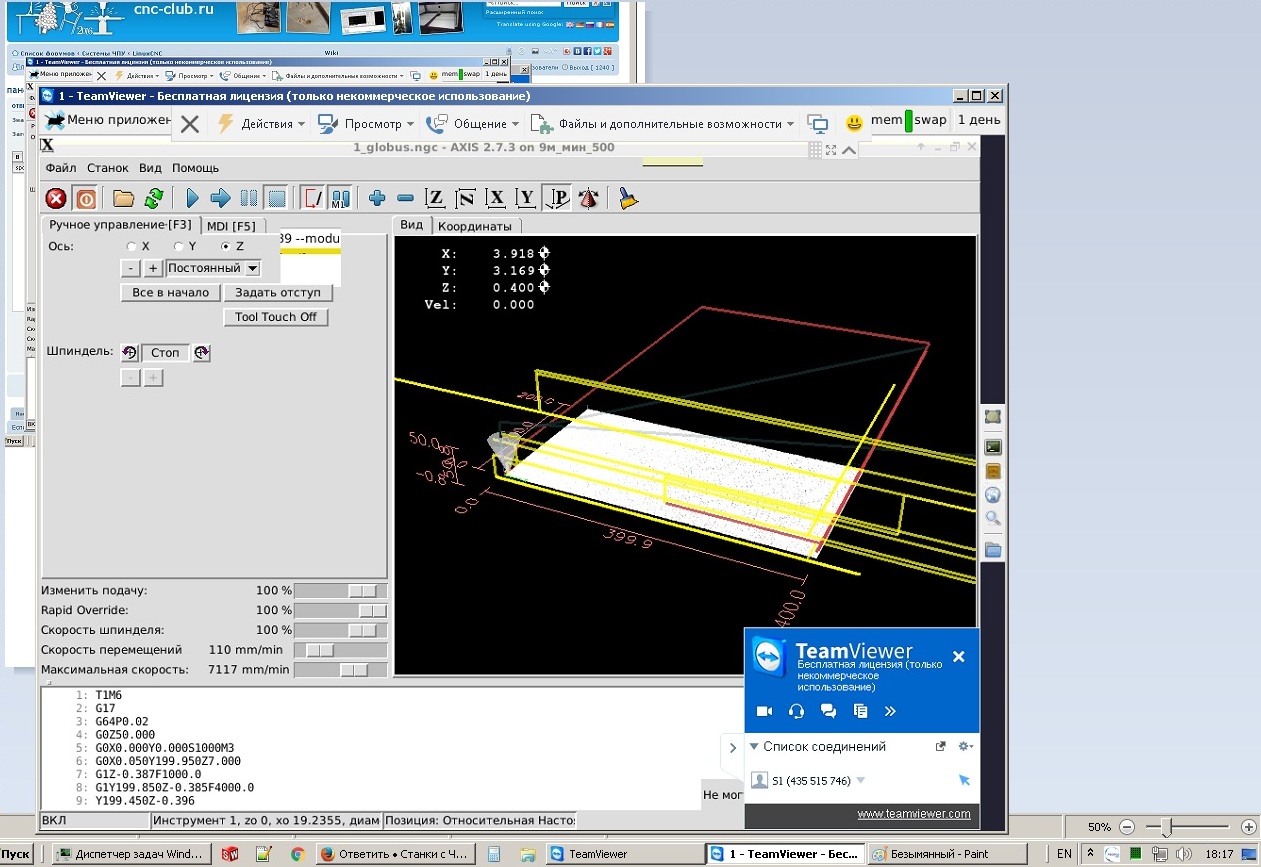Image resolution: width=1261 pixels, height=867 pixels.
Task: Open Файл menu in AXIS
Action: pos(60,168)
